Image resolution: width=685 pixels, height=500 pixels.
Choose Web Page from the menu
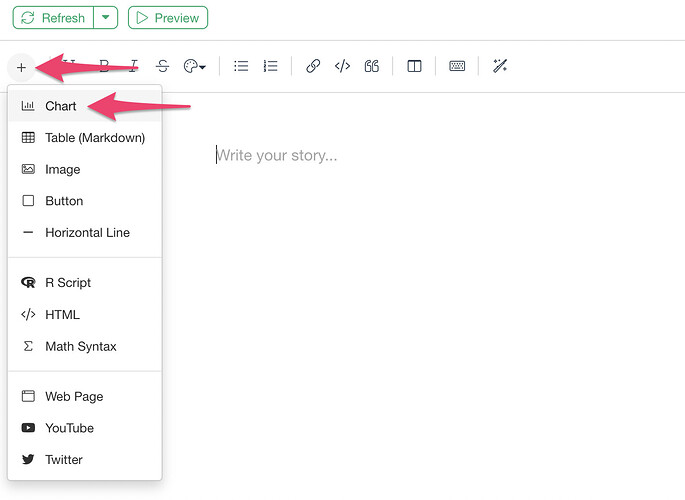click(85, 397)
